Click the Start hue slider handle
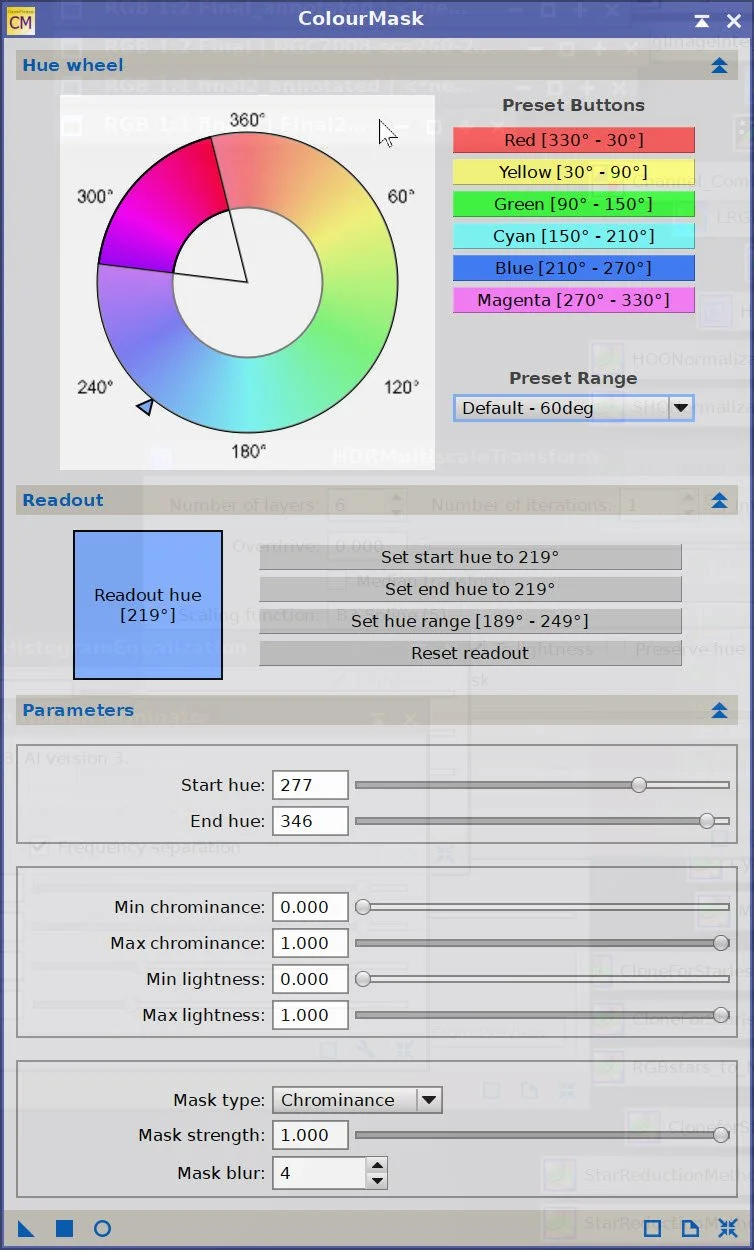This screenshot has width=754, height=1250. click(x=639, y=785)
